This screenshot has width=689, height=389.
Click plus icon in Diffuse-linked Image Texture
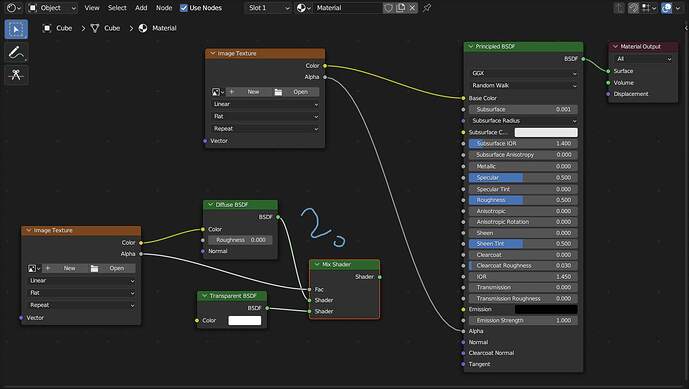point(48,268)
